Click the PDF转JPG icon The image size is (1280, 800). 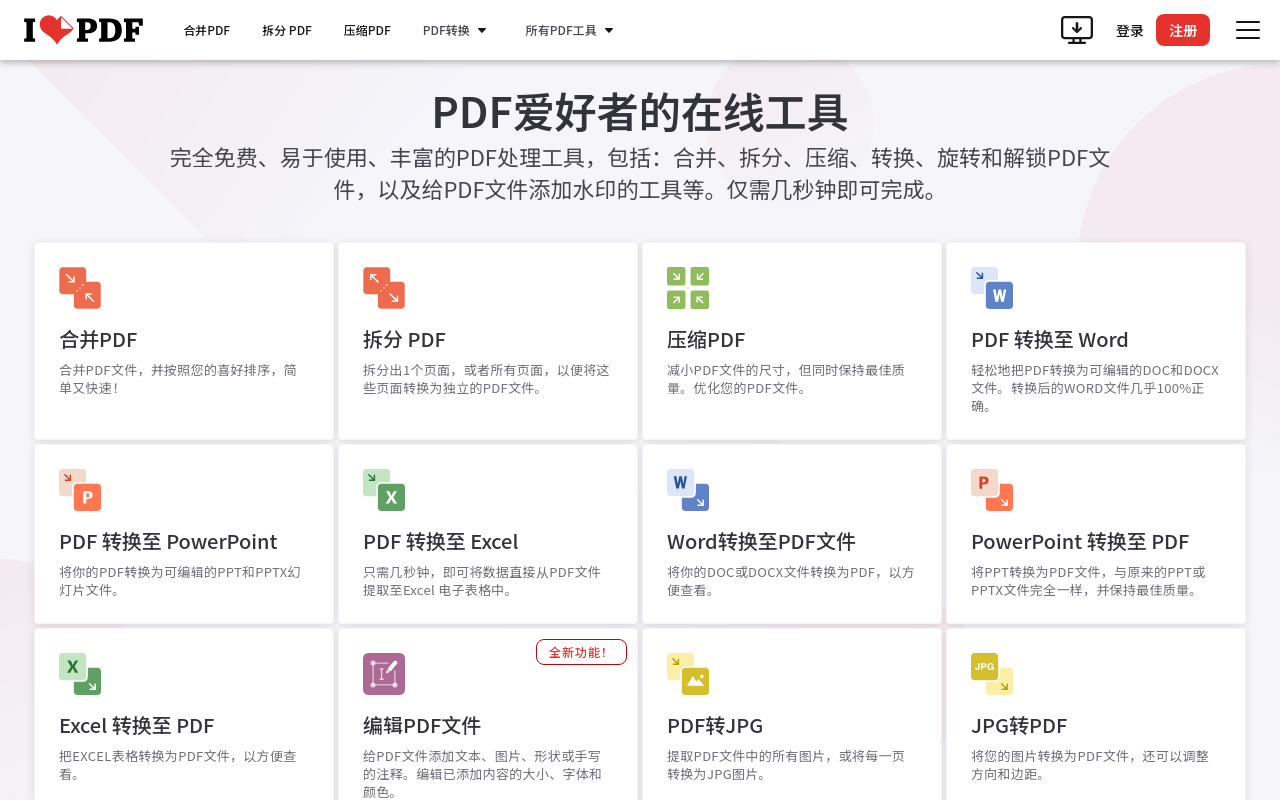tap(688, 674)
